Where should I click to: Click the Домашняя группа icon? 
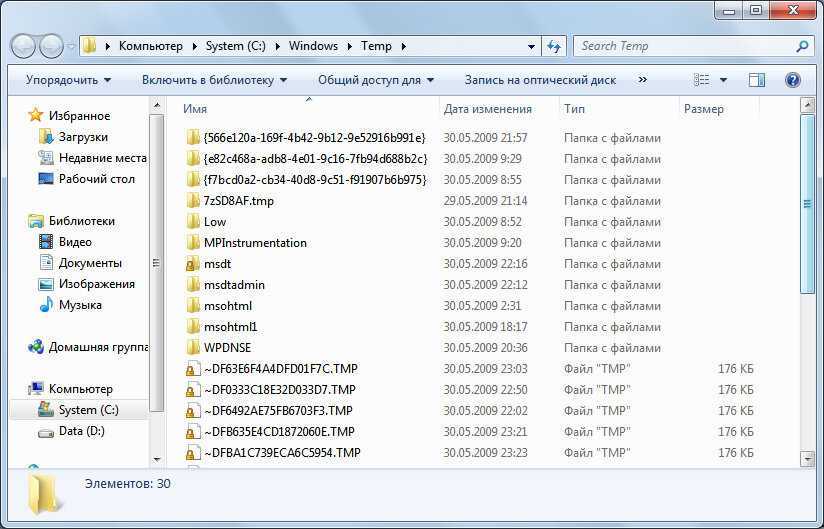[36, 347]
